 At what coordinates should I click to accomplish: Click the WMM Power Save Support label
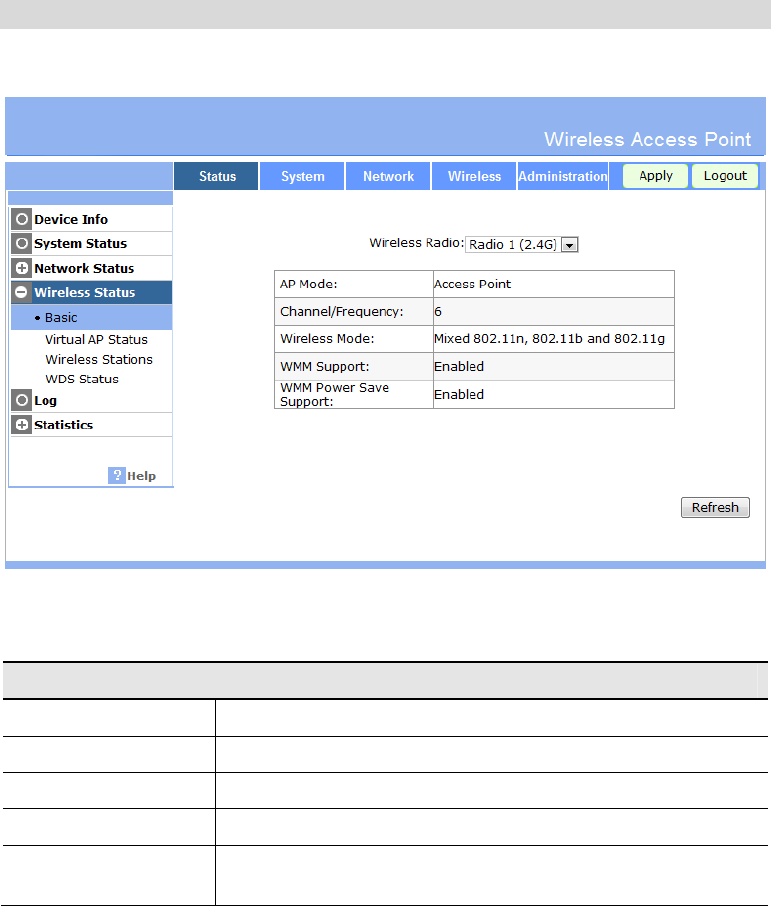coord(334,395)
